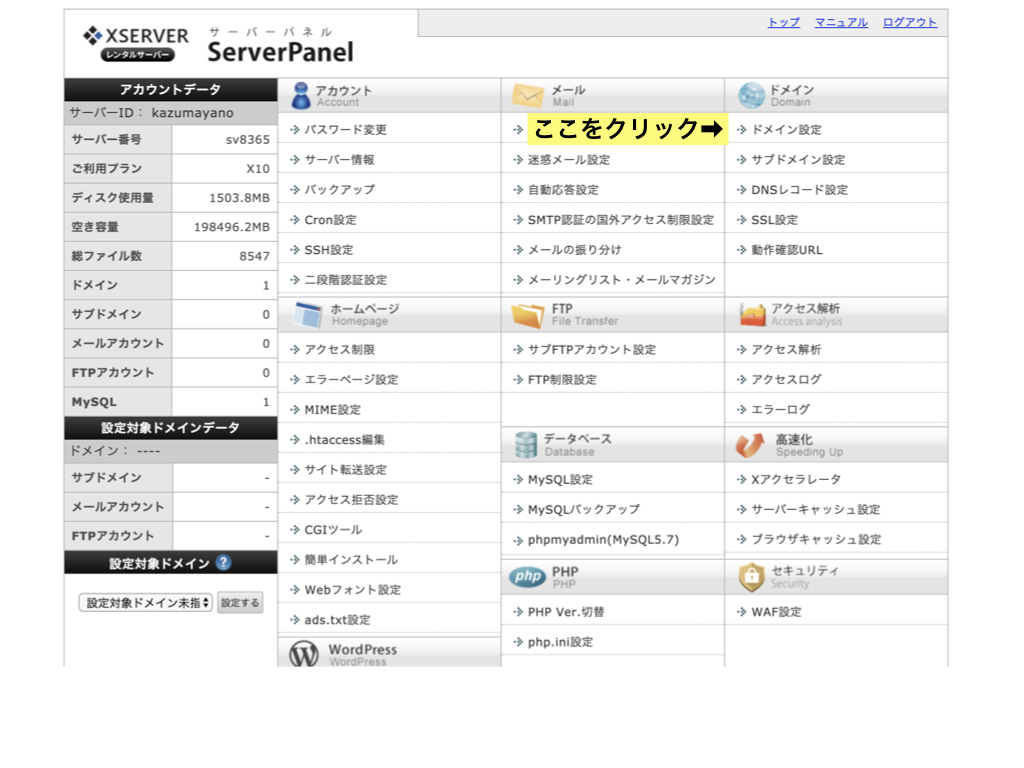Click the 設定する button
This screenshot has height=768, width=1024.
(240, 603)
